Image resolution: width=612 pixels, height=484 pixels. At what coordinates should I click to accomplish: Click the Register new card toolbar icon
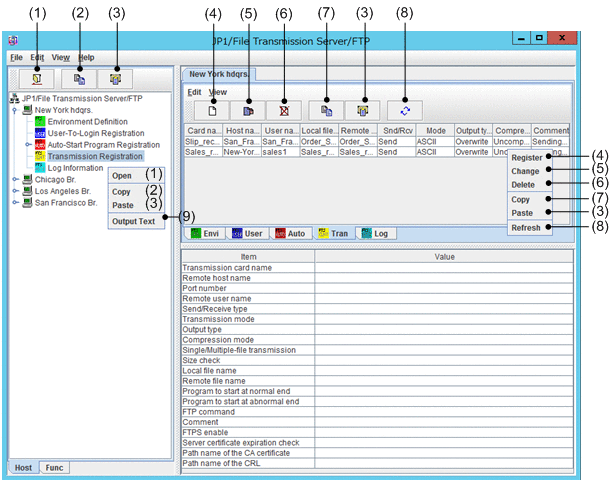[212, 110]
